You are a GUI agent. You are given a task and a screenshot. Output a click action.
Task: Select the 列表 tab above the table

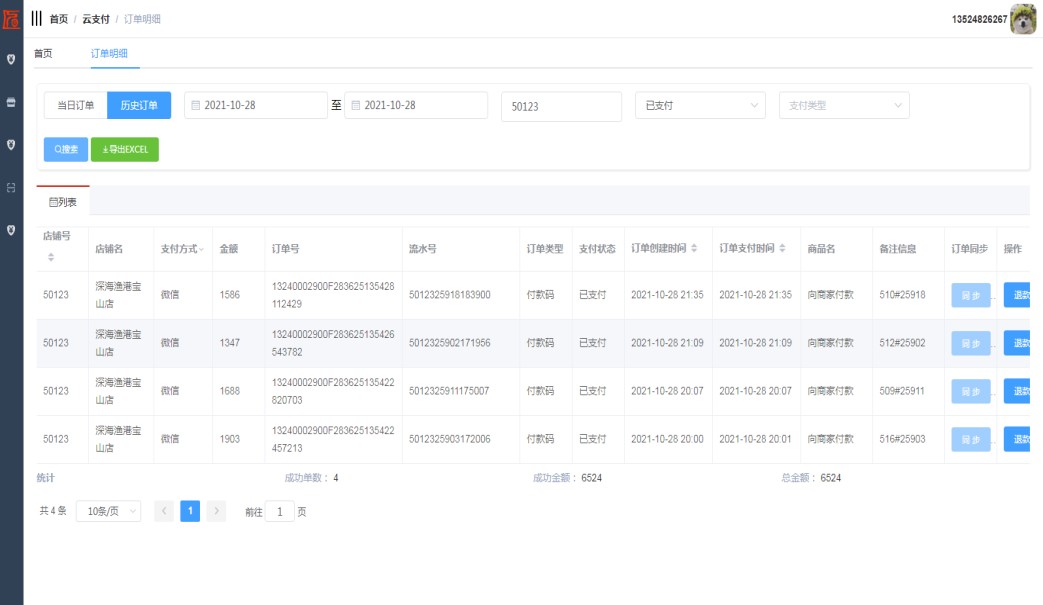pos(63,201)
